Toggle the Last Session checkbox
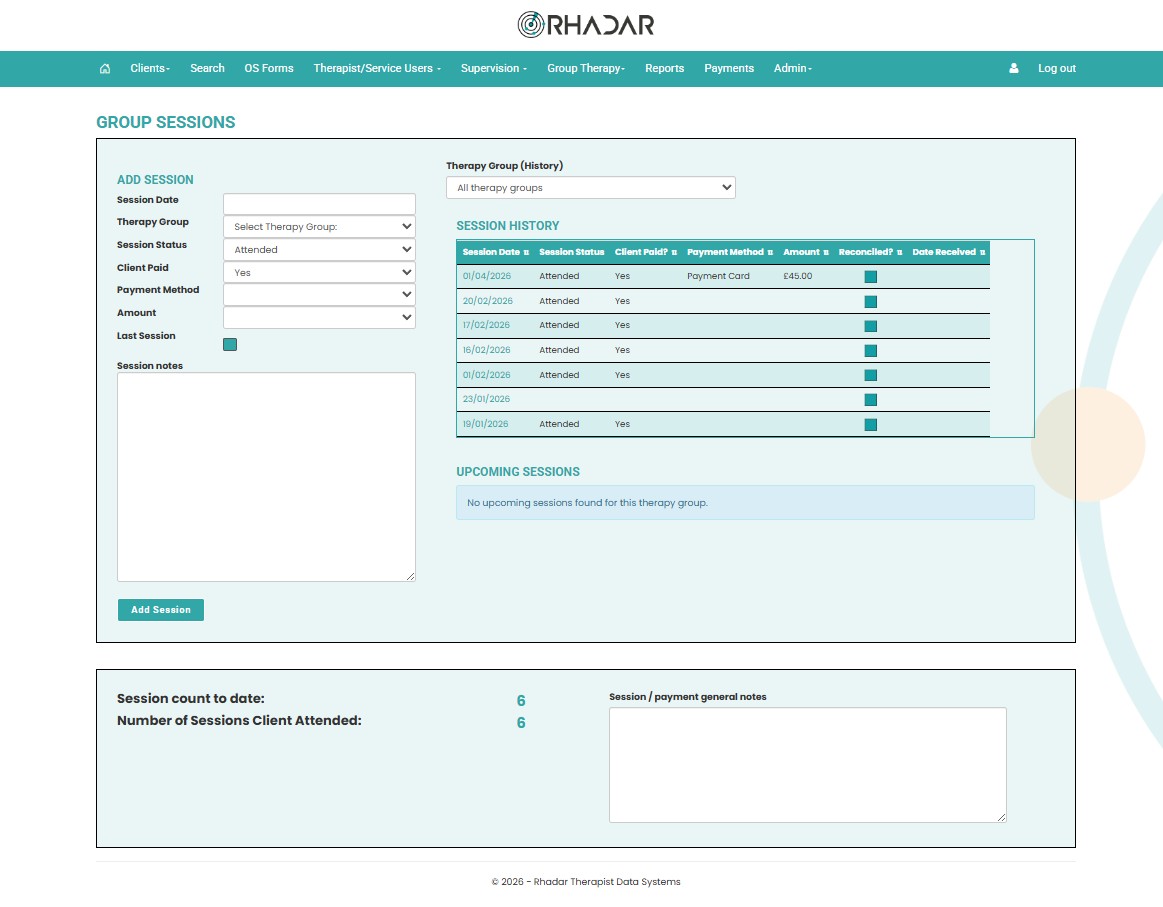 tap(230, 344)
